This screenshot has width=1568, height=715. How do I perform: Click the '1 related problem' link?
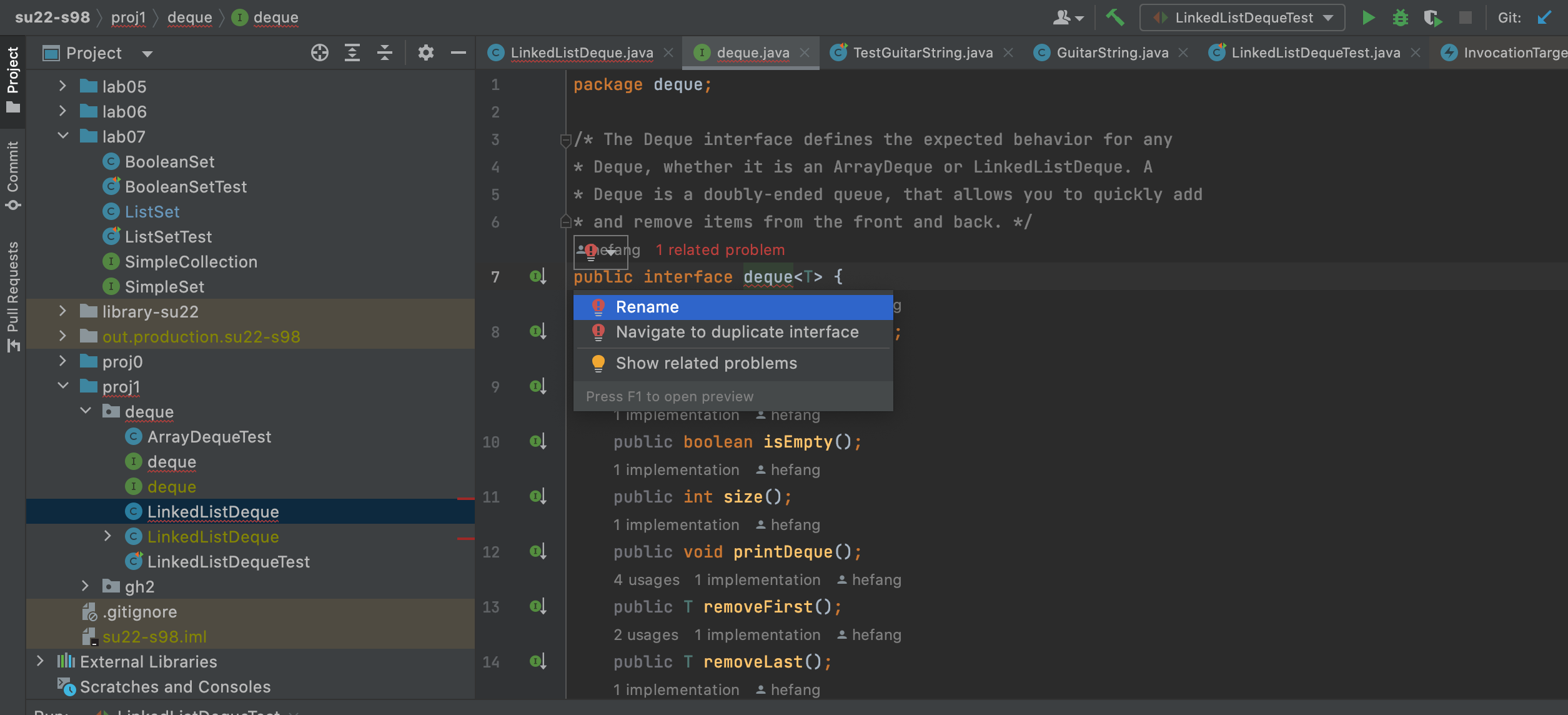(x=720, y=250)
